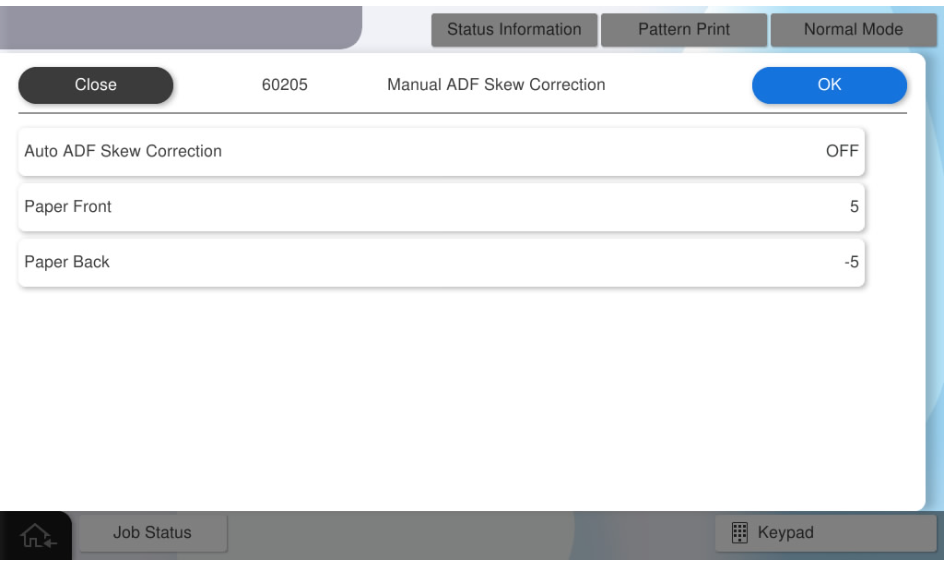Click the Paper Front label text
Screen dimensions: 947x565
pyautogui.click(x=68, y=207)
